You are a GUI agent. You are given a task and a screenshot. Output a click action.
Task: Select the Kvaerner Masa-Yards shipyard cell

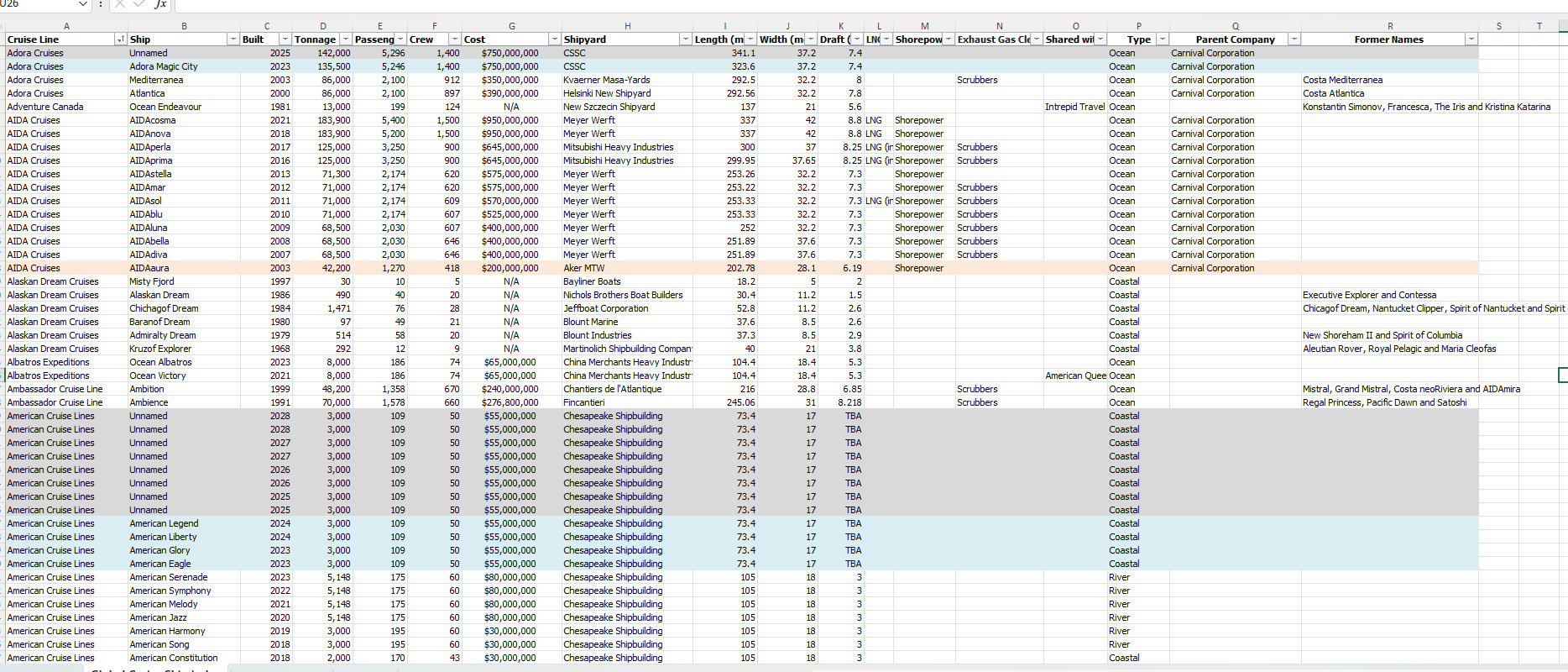click(x=627, y=80)
